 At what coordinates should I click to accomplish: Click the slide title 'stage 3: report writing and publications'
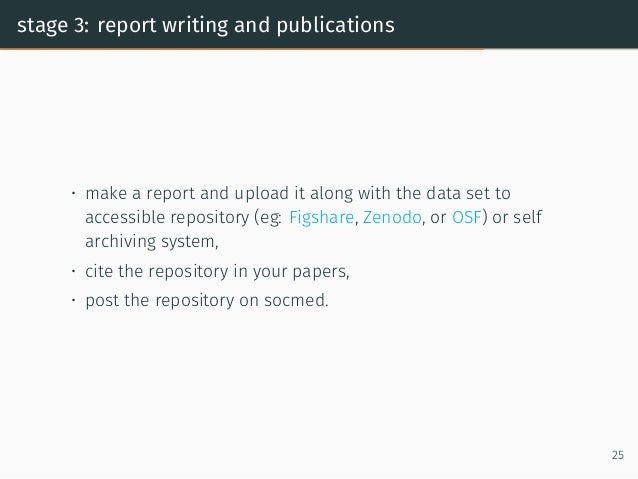[x=206, y=25]
